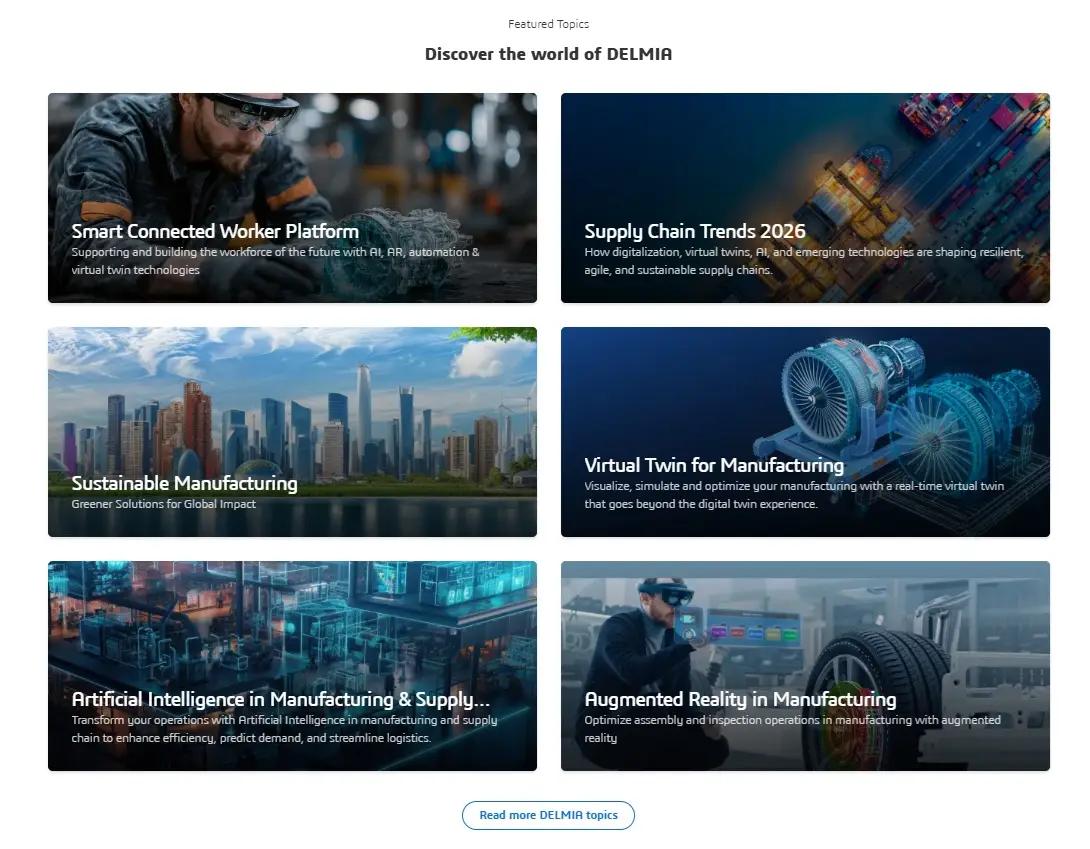Viewport: 1090px width, 849px height.
Task: Click 'Greener Solutions for Global Impact' text
Action: 163,503
